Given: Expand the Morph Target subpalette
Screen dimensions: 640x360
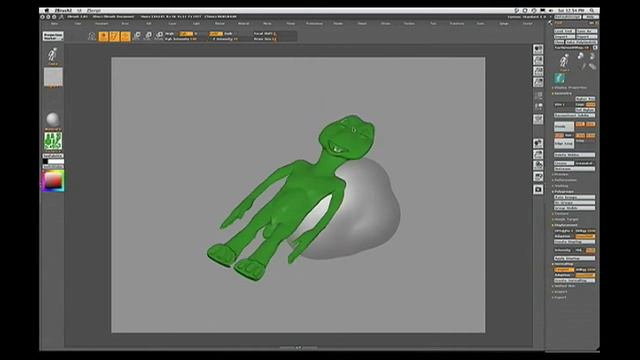Looking at the screenshot, I should tap(566, 219).
